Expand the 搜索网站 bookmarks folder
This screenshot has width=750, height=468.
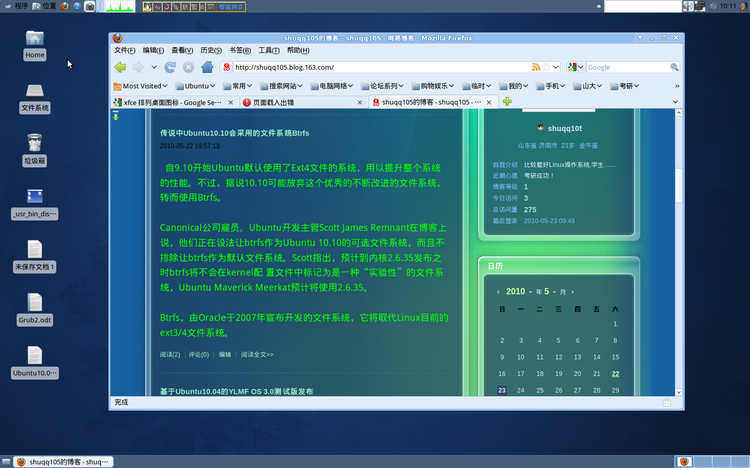point(281,86)
